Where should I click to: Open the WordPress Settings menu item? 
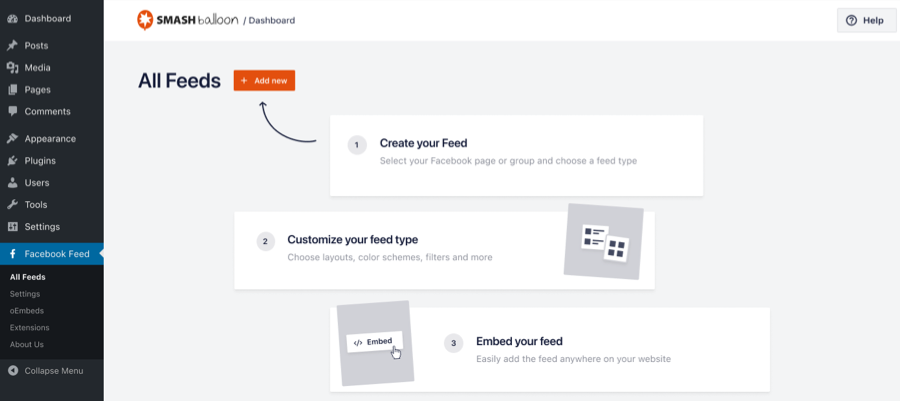pyautogui.click(x=42, y=227)
